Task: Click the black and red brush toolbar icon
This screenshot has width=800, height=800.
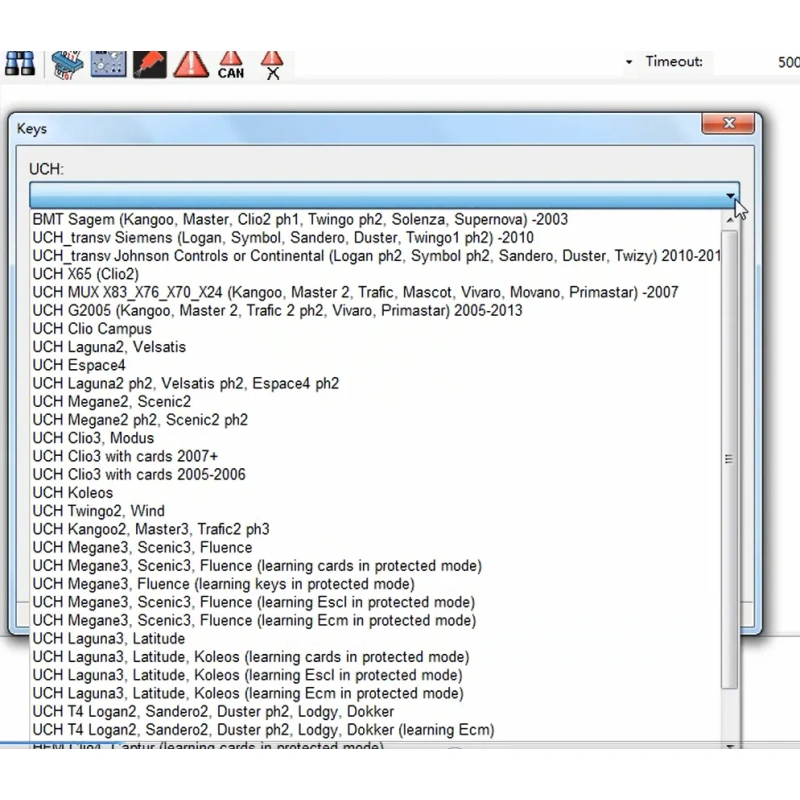Action: 149,65
